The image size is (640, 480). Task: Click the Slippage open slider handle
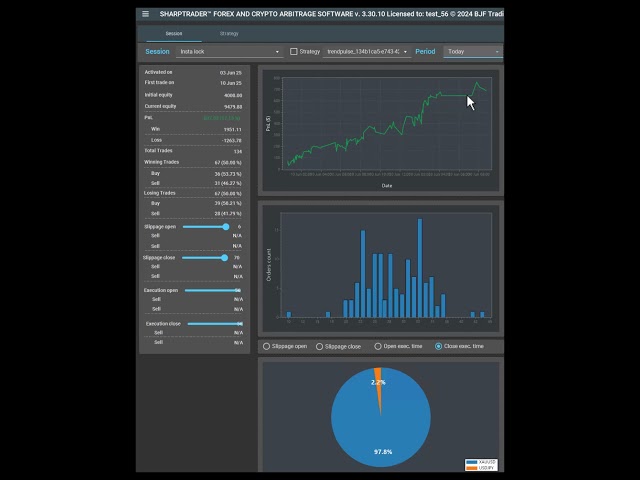pyautogui.click(x=226, y=227)
